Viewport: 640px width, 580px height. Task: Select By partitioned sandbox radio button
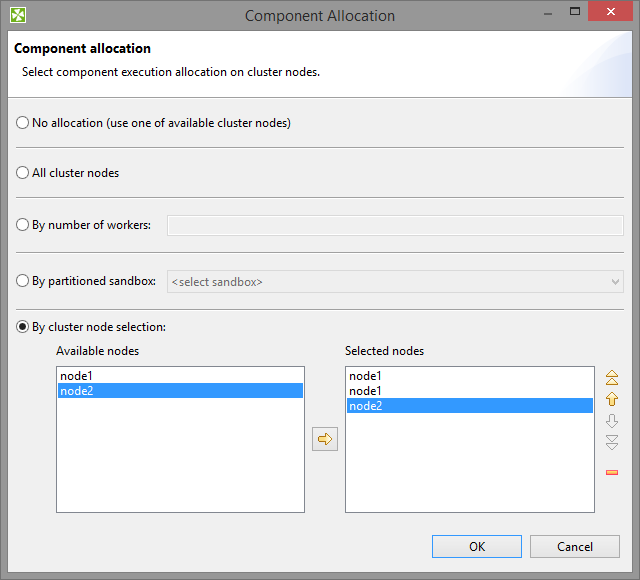23,281
